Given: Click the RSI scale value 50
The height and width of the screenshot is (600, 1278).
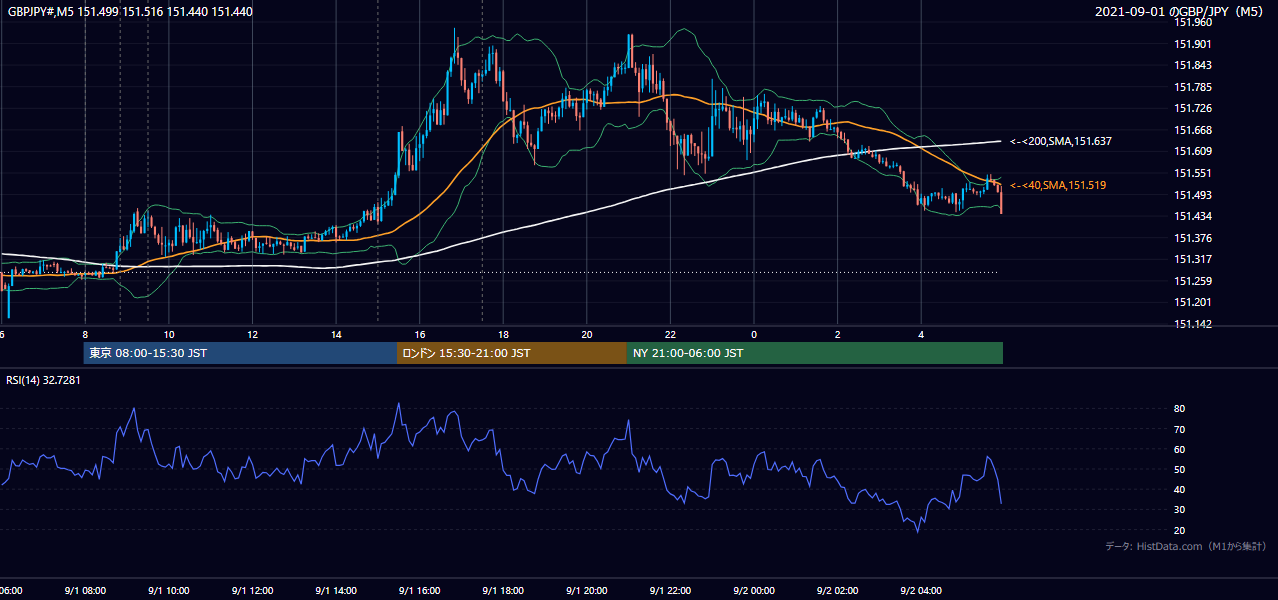Looking at the screenshot, I should [x=1180, y=469].
